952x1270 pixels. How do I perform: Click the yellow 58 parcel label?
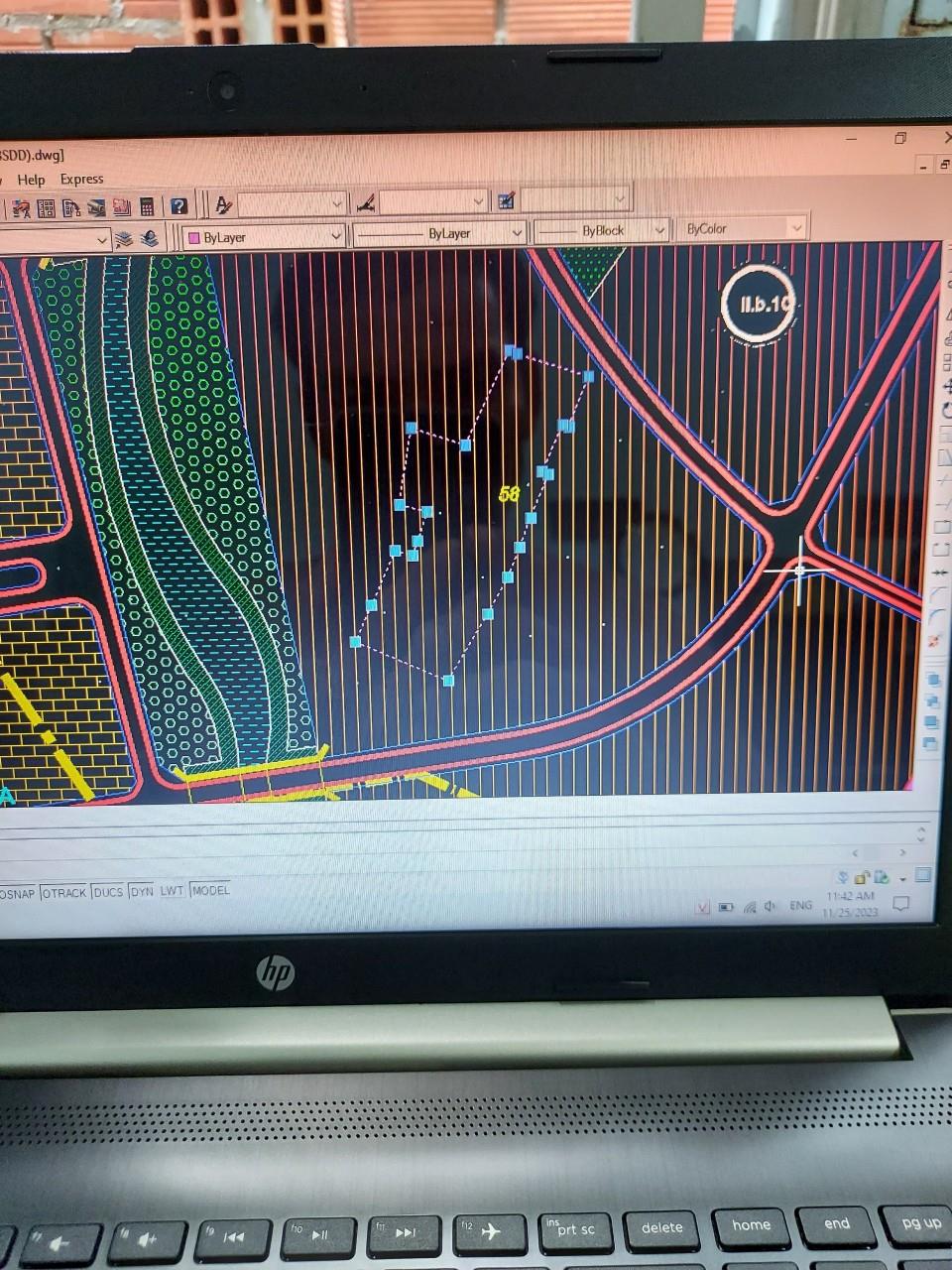pyautogui.click(x=509, y=493)
